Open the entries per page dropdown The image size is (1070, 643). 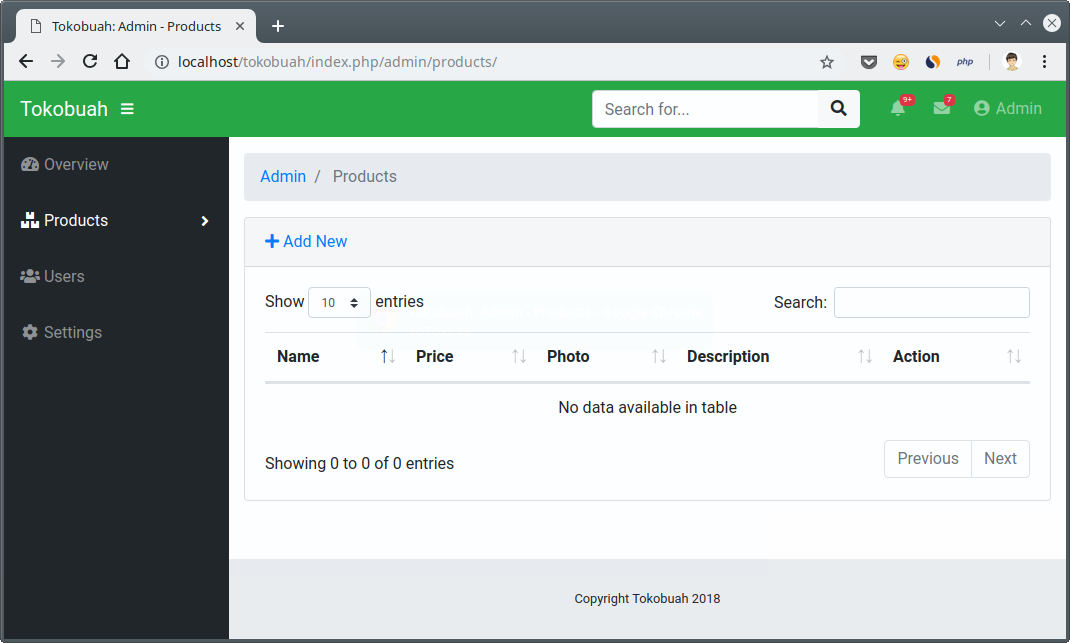click(x=339, y=303)
